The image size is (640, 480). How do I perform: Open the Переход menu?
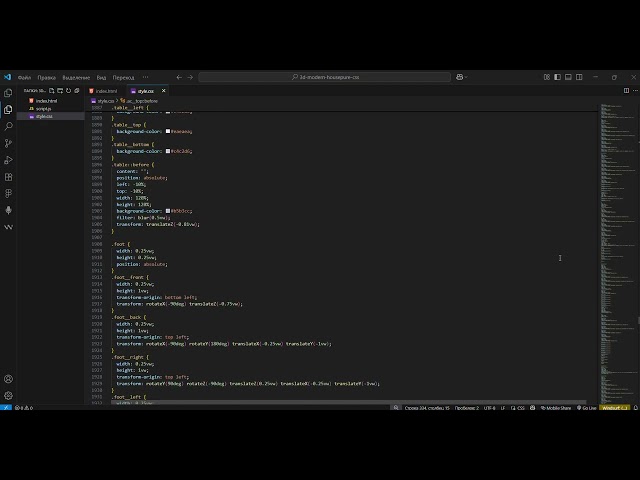(123, 77)
